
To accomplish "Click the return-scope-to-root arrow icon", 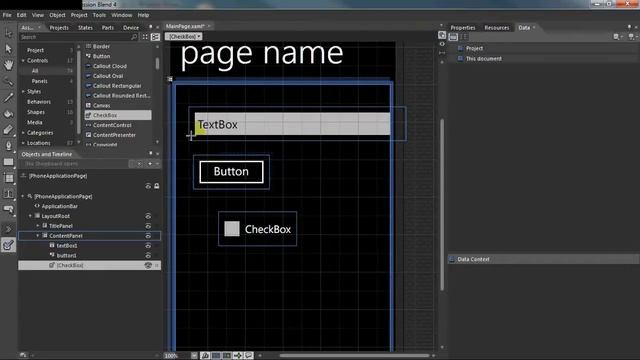I will (x=24, y=176).
